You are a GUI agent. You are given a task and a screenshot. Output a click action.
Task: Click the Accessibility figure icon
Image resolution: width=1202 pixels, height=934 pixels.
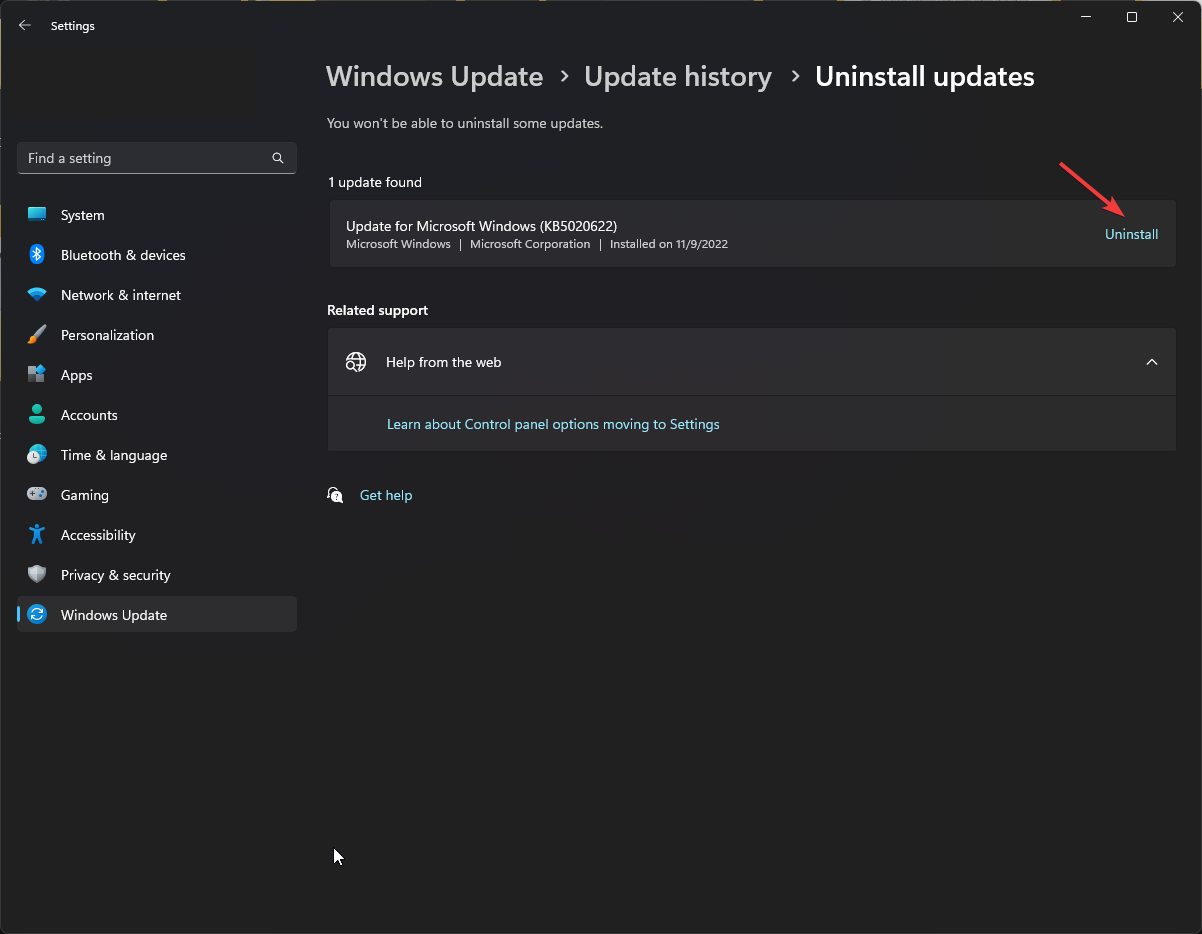[x=37, y=535]
